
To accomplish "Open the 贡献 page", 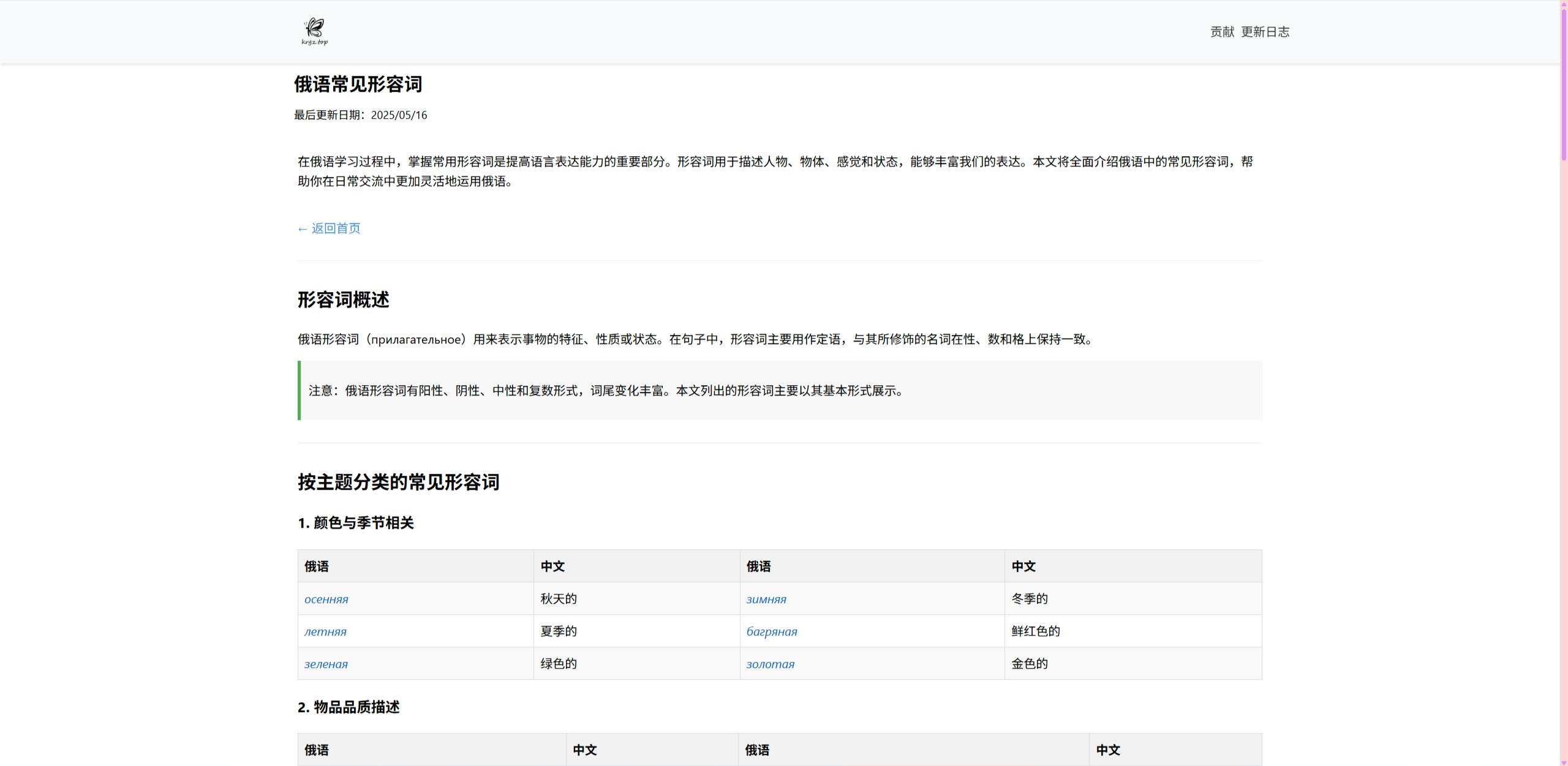I will 1221,31.
